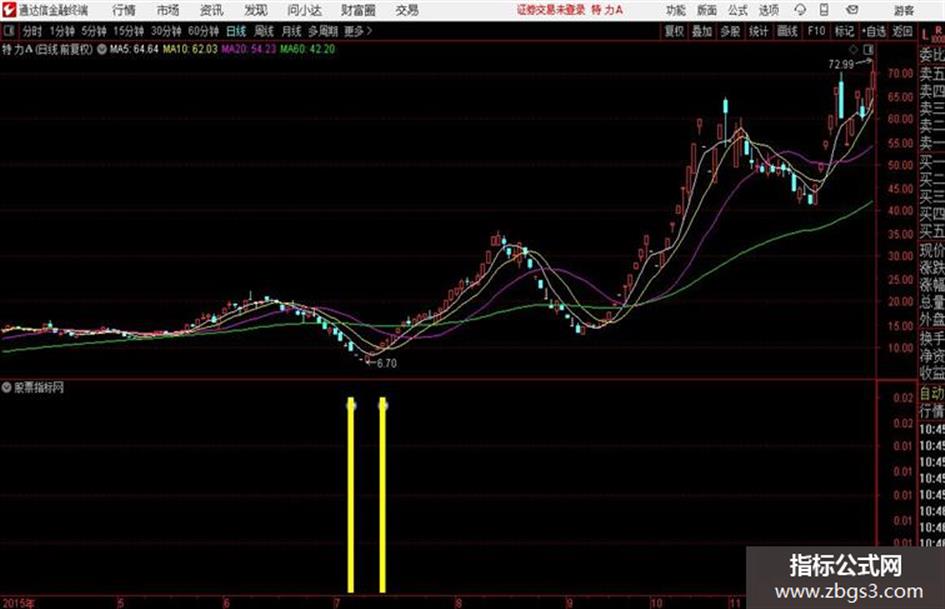Screen dimensions: 945x609
Task: Open the 交易 menu
Action: (407, 10)
